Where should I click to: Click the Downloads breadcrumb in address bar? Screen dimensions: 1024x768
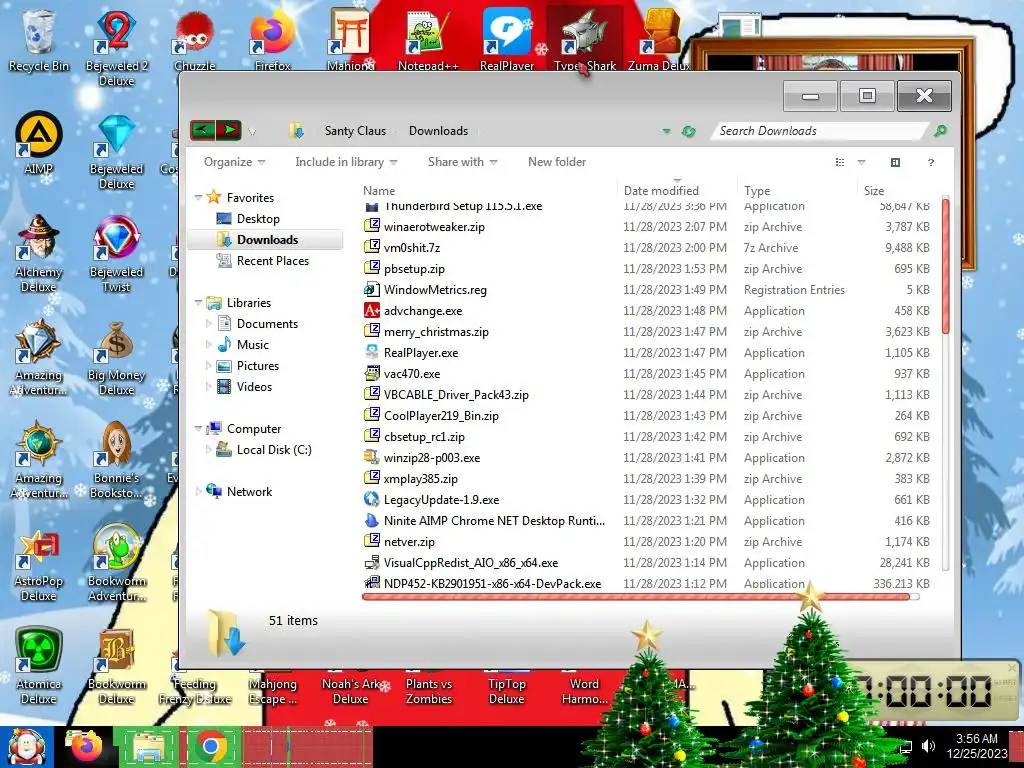coord(438,131)
